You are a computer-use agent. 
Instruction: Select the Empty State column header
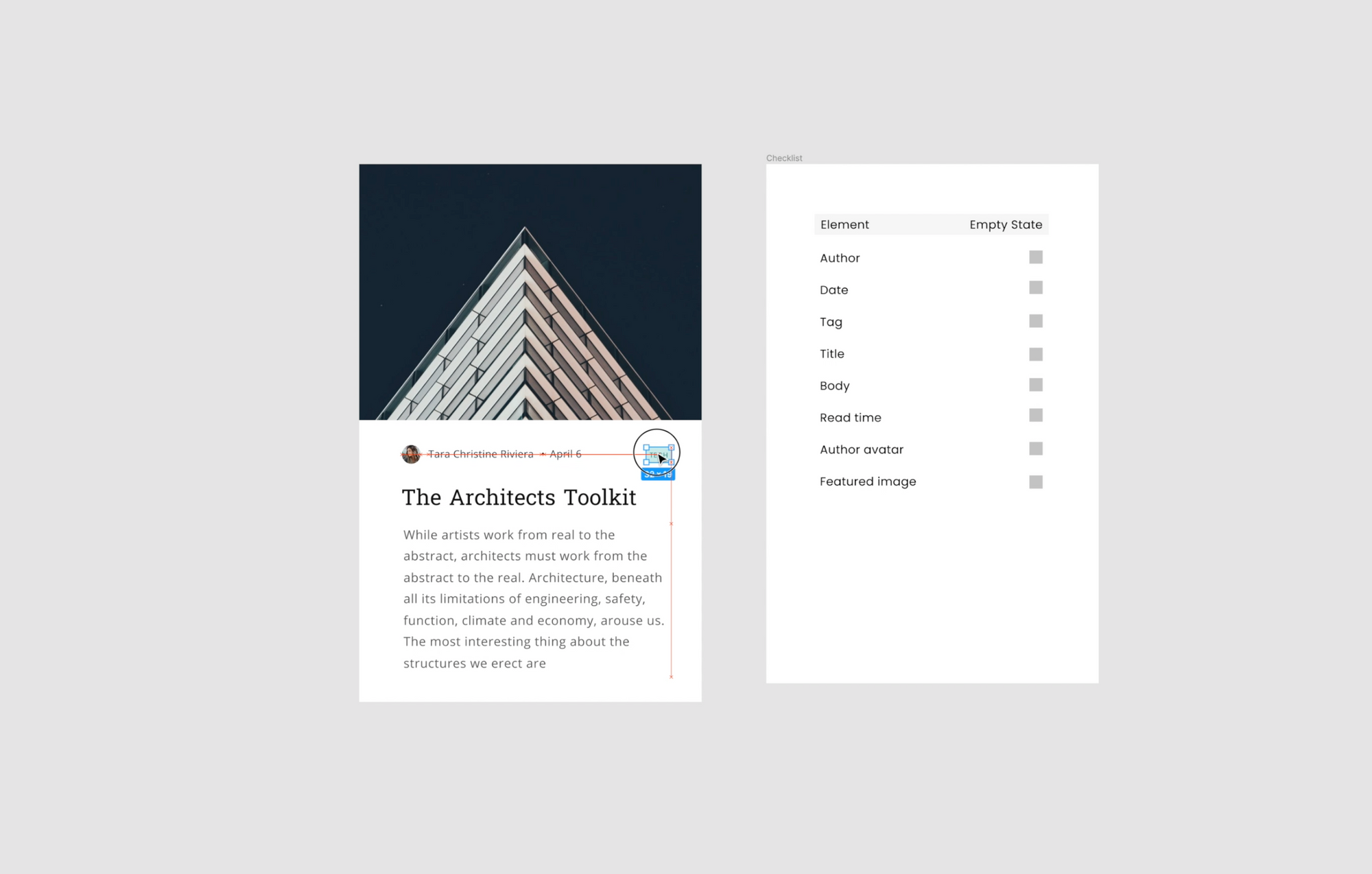click(x=1004, y=224)
